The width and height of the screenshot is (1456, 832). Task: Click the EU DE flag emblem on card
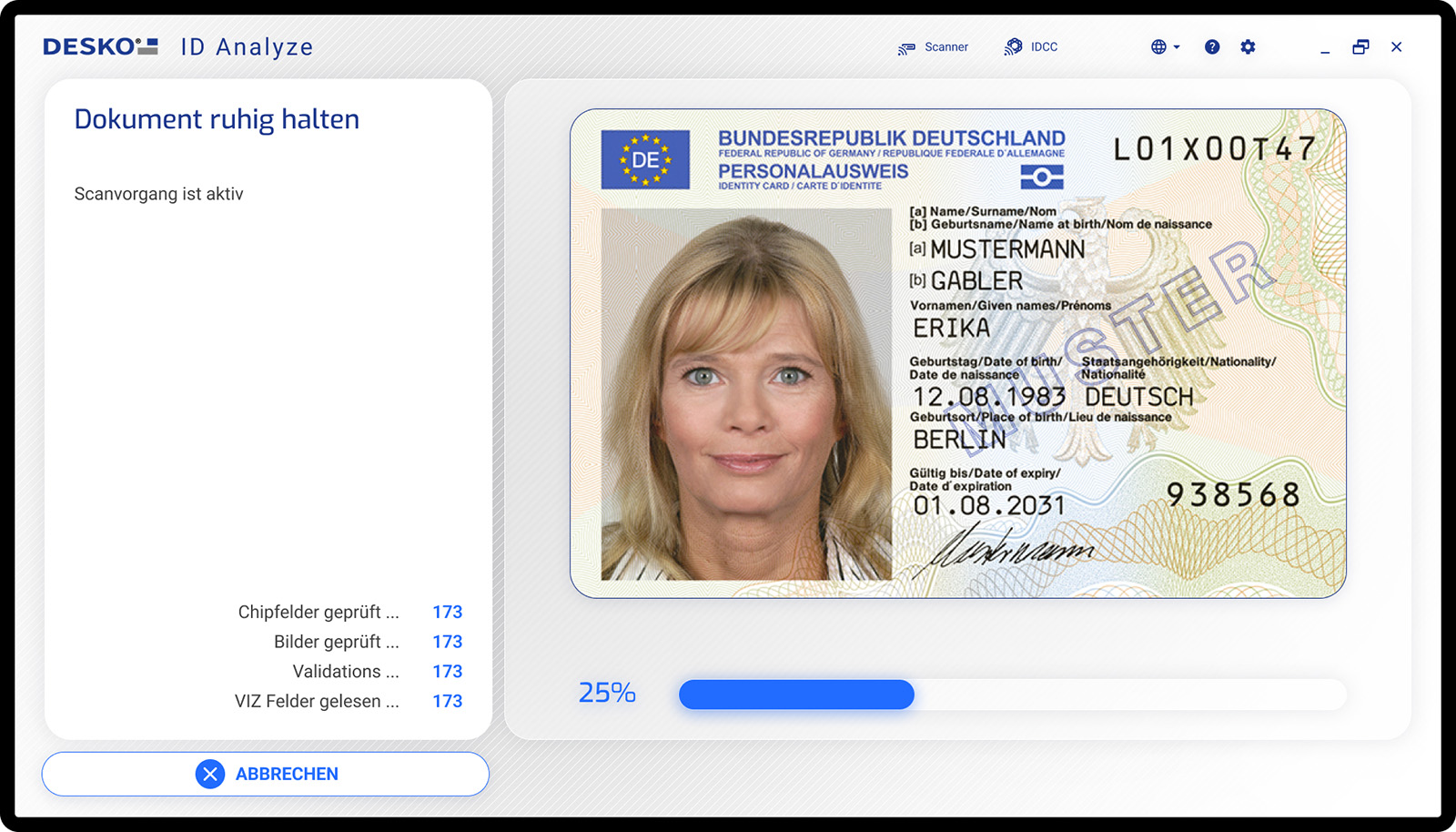click(x=645, y=160)
